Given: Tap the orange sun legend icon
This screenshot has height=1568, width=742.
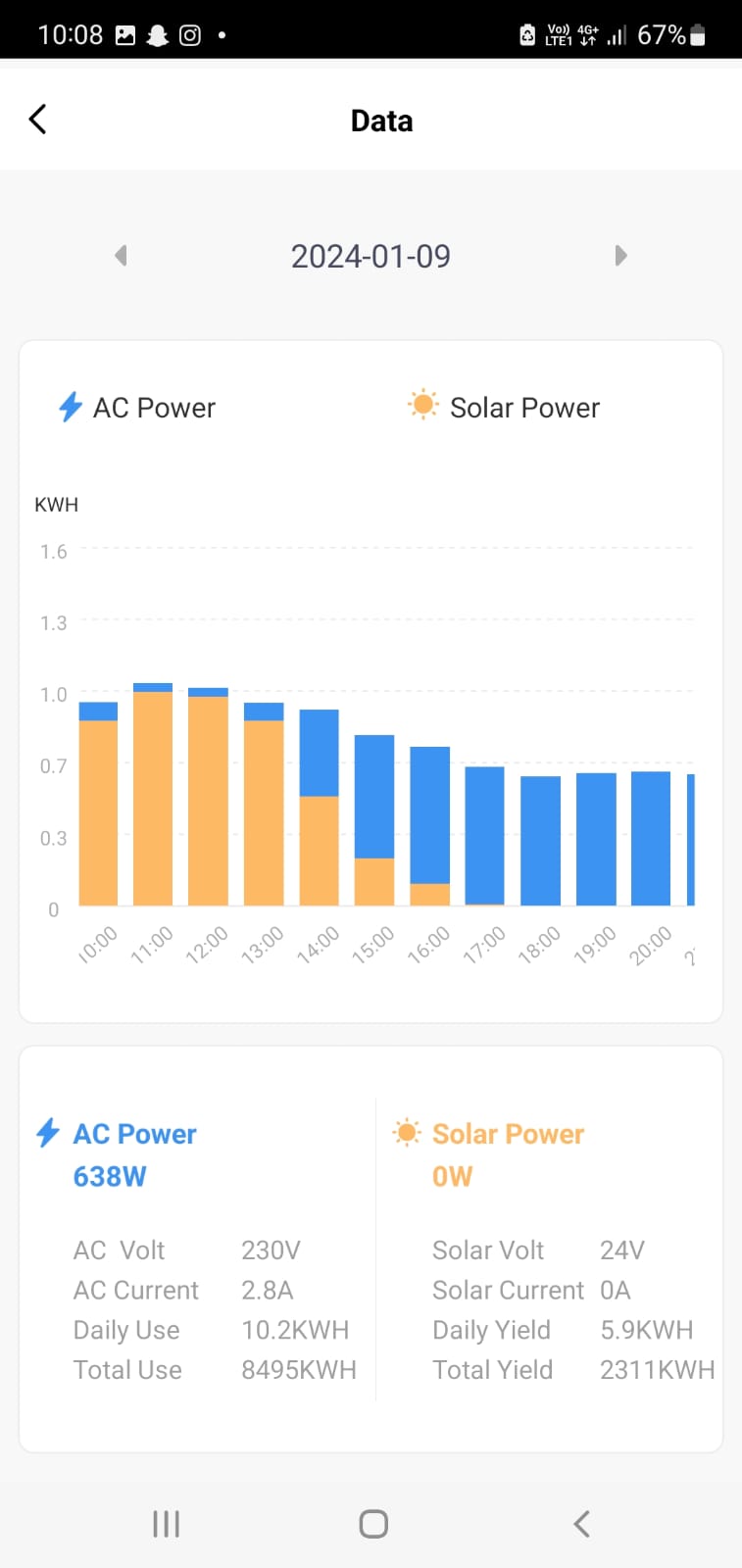Looking at the screenshot, I should tap(423, 405).
